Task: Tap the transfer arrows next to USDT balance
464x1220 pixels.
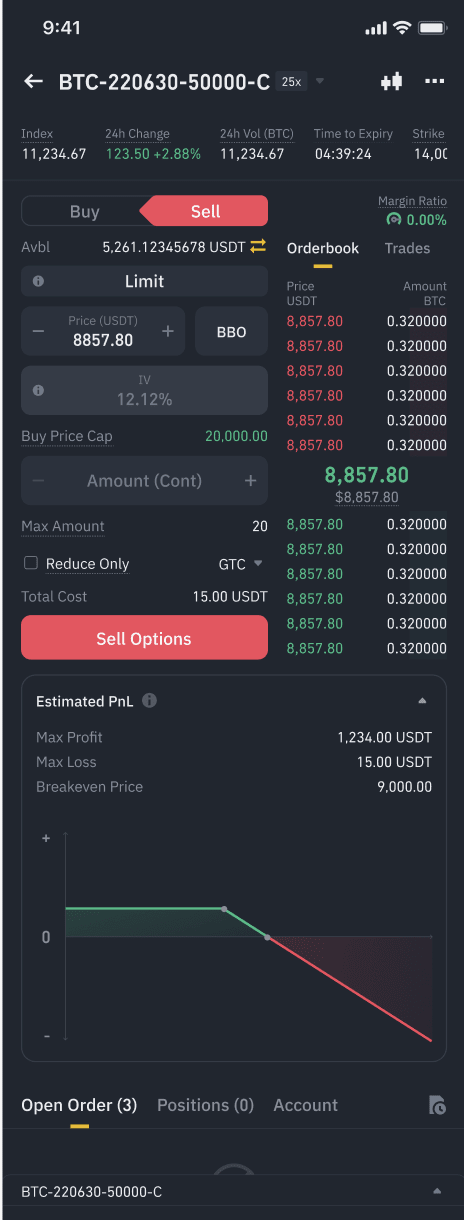Action: 258,246
